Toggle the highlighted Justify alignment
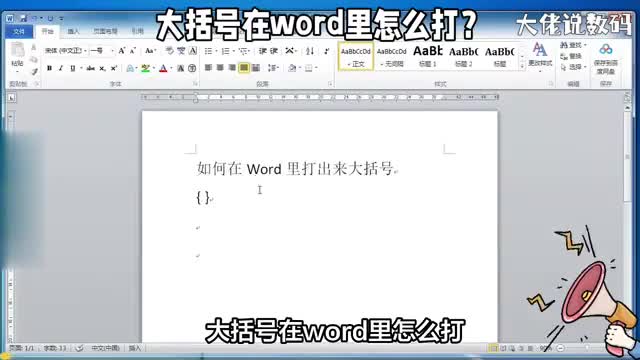640x360 pixels. pyautogui.click(x=244, y=68)
